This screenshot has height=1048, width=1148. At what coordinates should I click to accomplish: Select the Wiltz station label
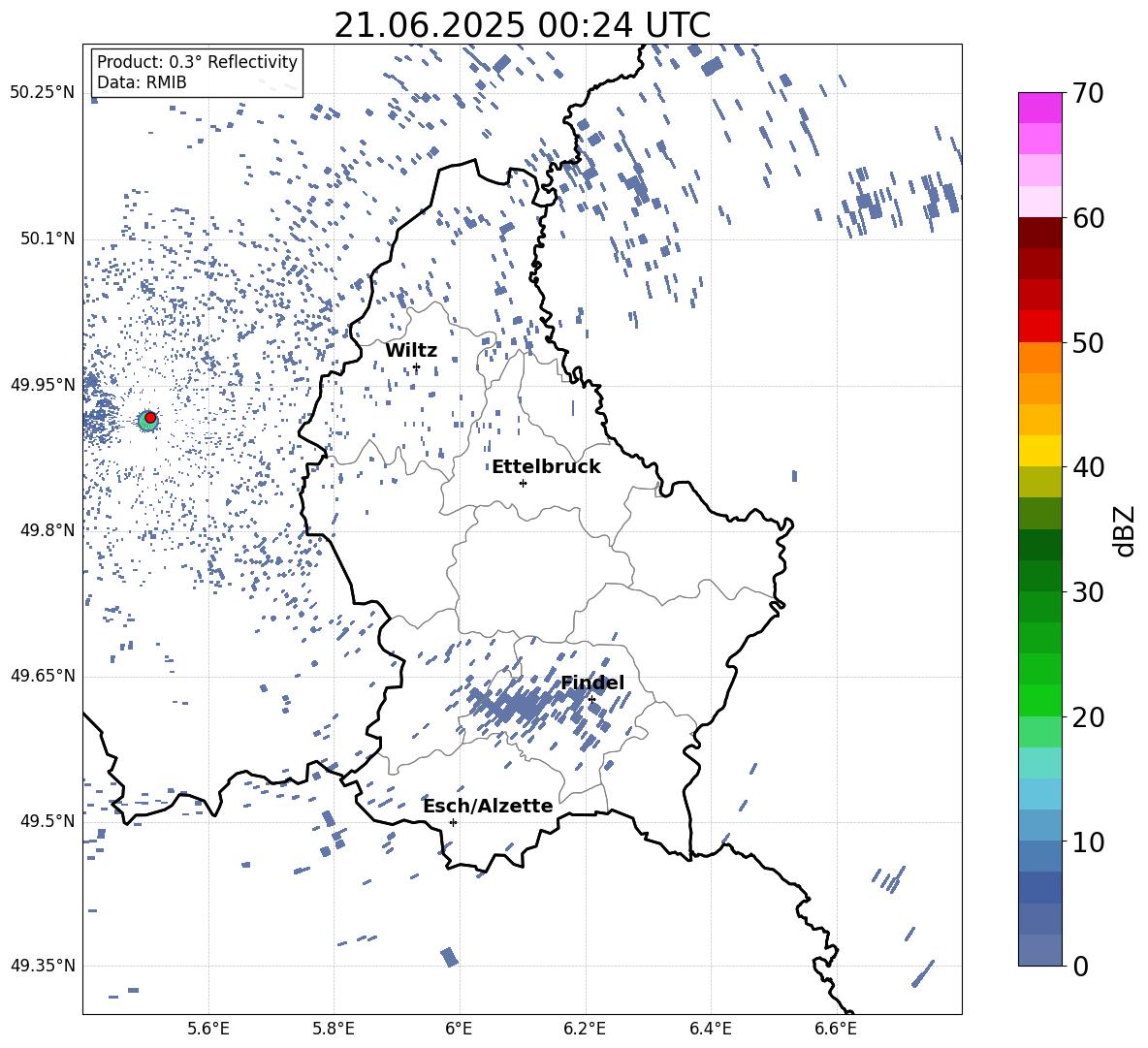pos(411,350)
